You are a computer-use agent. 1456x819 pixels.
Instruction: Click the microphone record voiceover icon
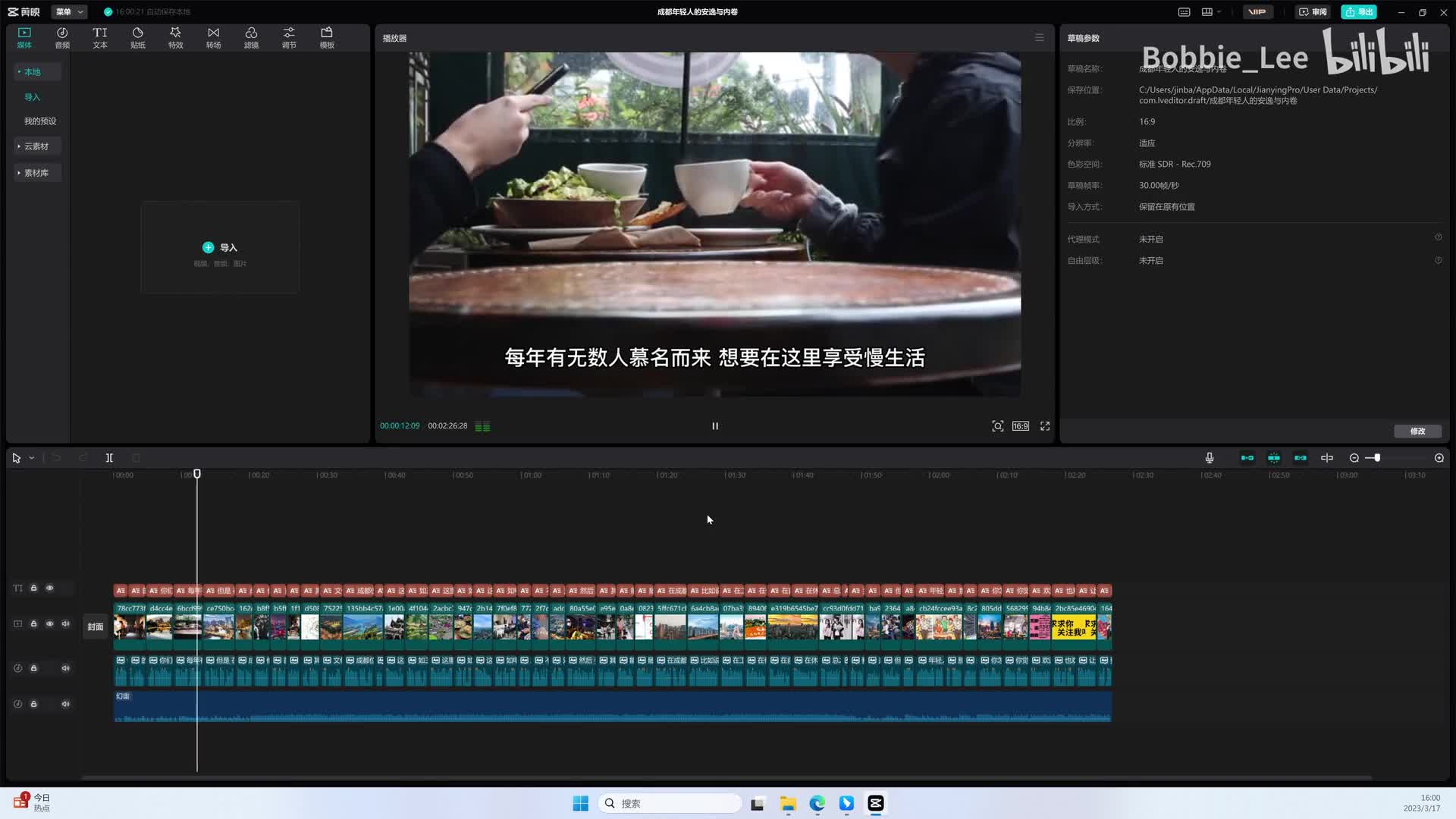pyautogui.click(x=1210, y=458)
